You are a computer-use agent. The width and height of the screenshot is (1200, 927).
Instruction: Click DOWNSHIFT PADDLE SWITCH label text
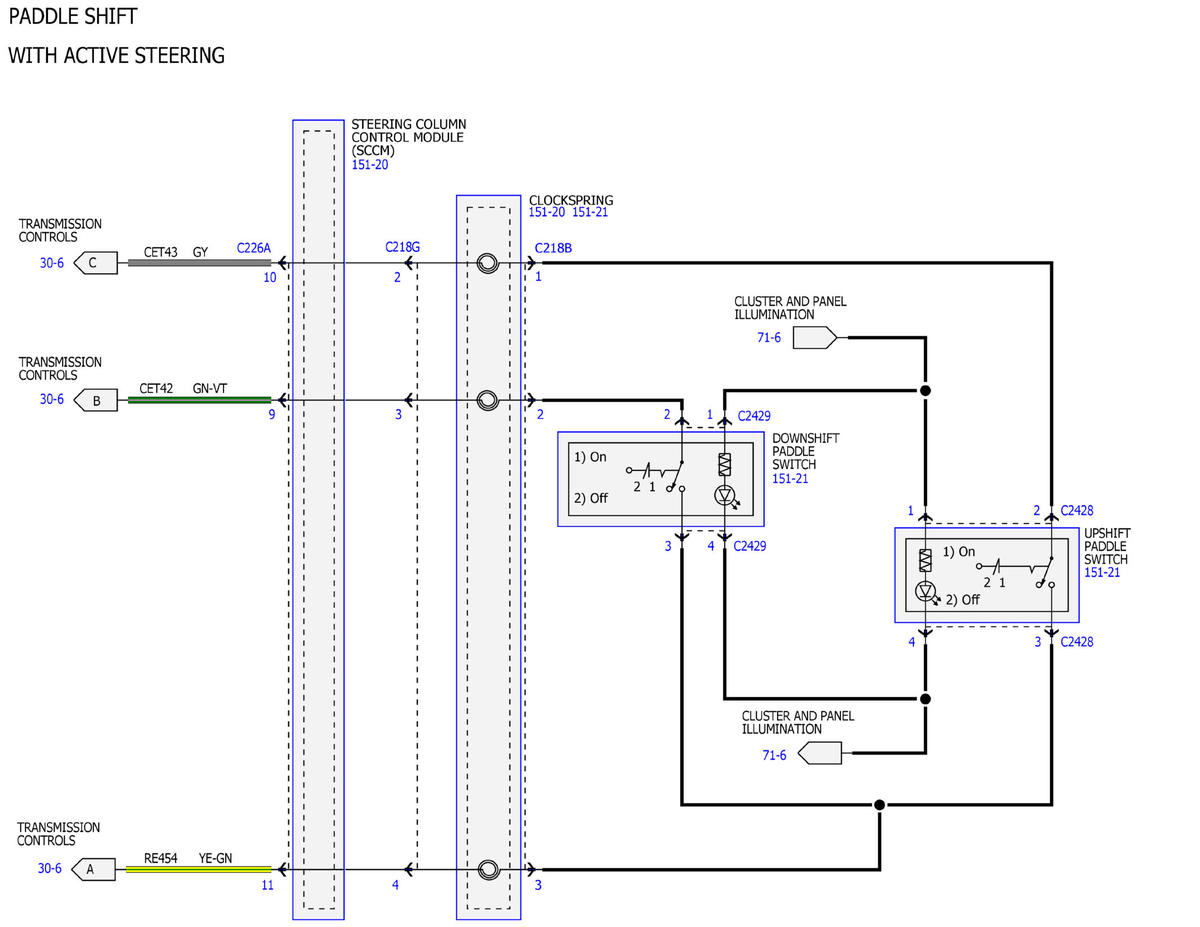(x=806, y=452)
